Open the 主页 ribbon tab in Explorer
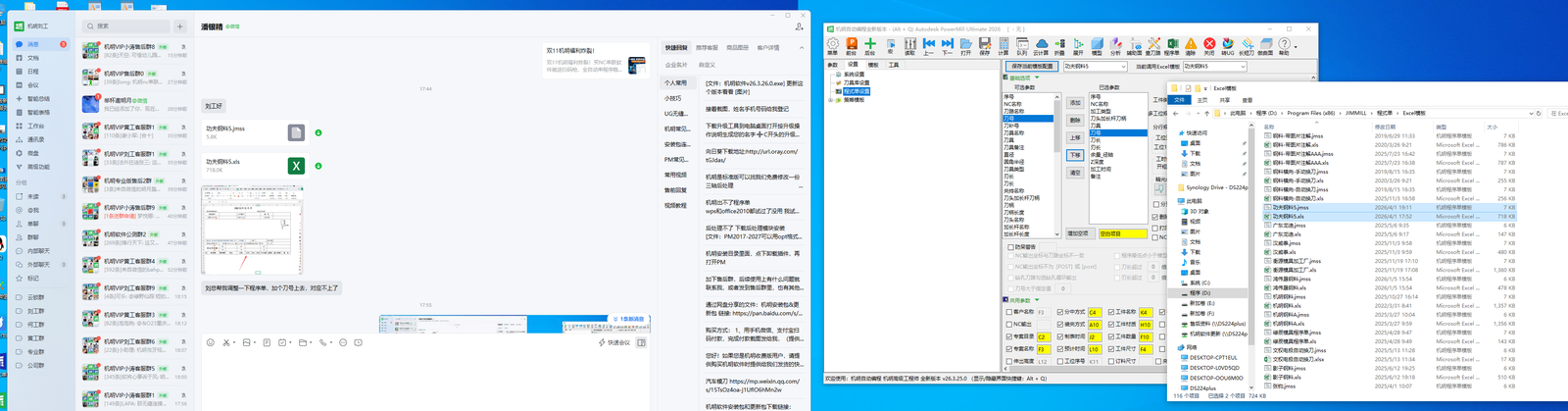This screenshot has width=1568, height=411. 1202,100
